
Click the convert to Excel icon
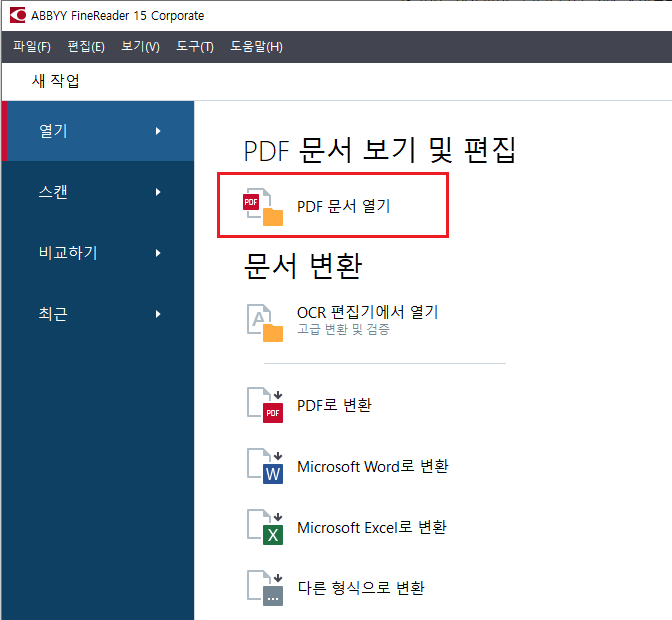(x=265, y=527)
